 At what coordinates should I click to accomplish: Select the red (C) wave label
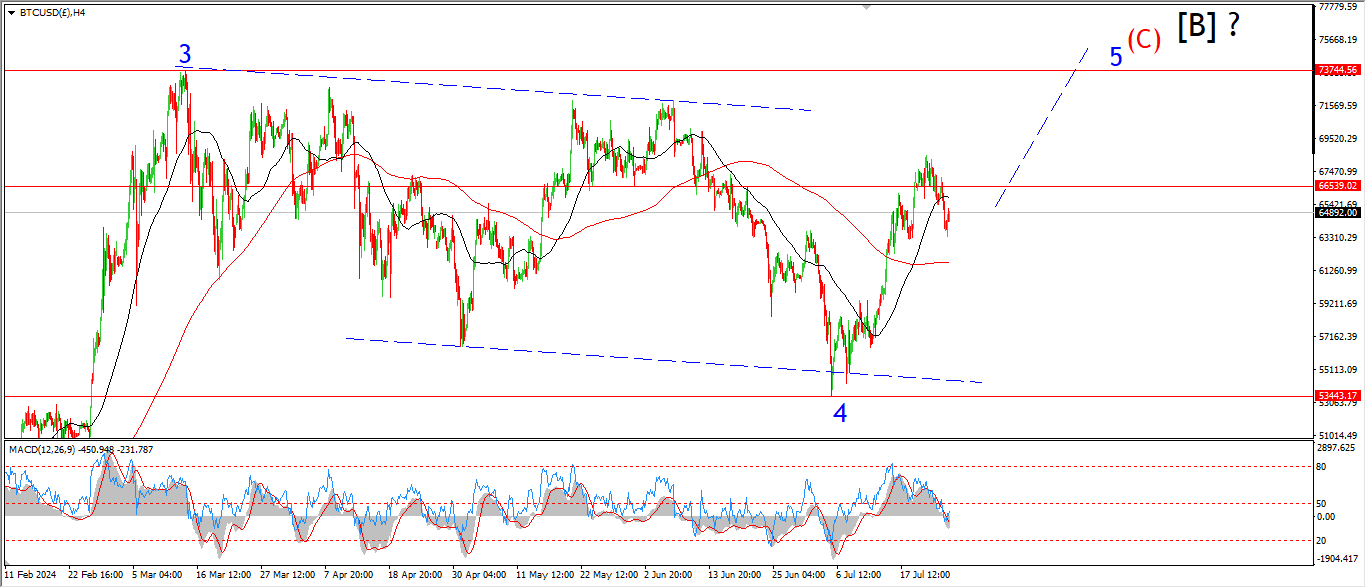(x=1143, y=40)
